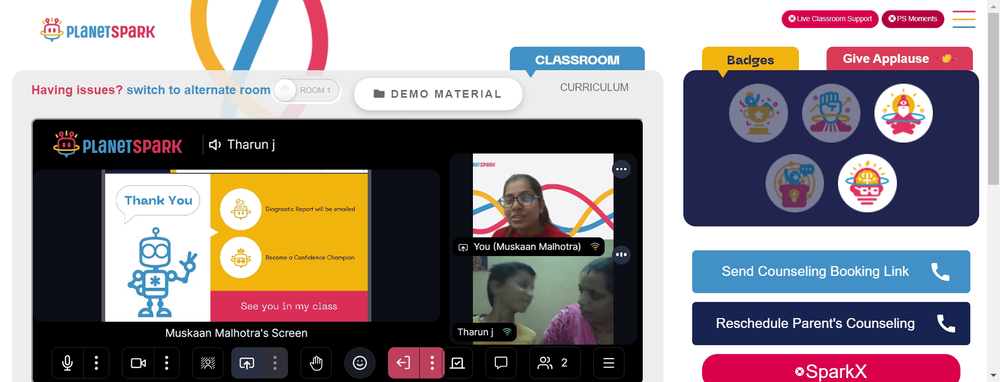Click 'Tharun j' name label on video

(x=476, y=332)
